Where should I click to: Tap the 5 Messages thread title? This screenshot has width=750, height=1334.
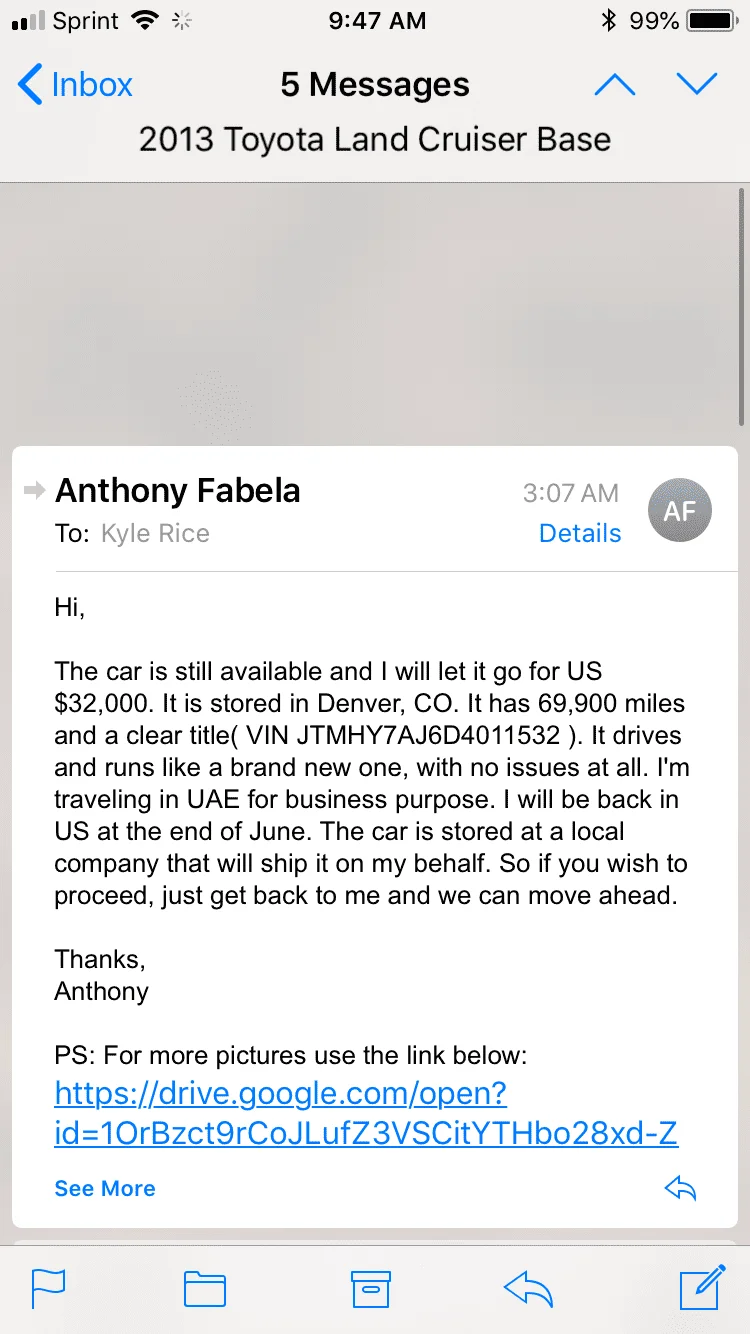coord(375,85)
